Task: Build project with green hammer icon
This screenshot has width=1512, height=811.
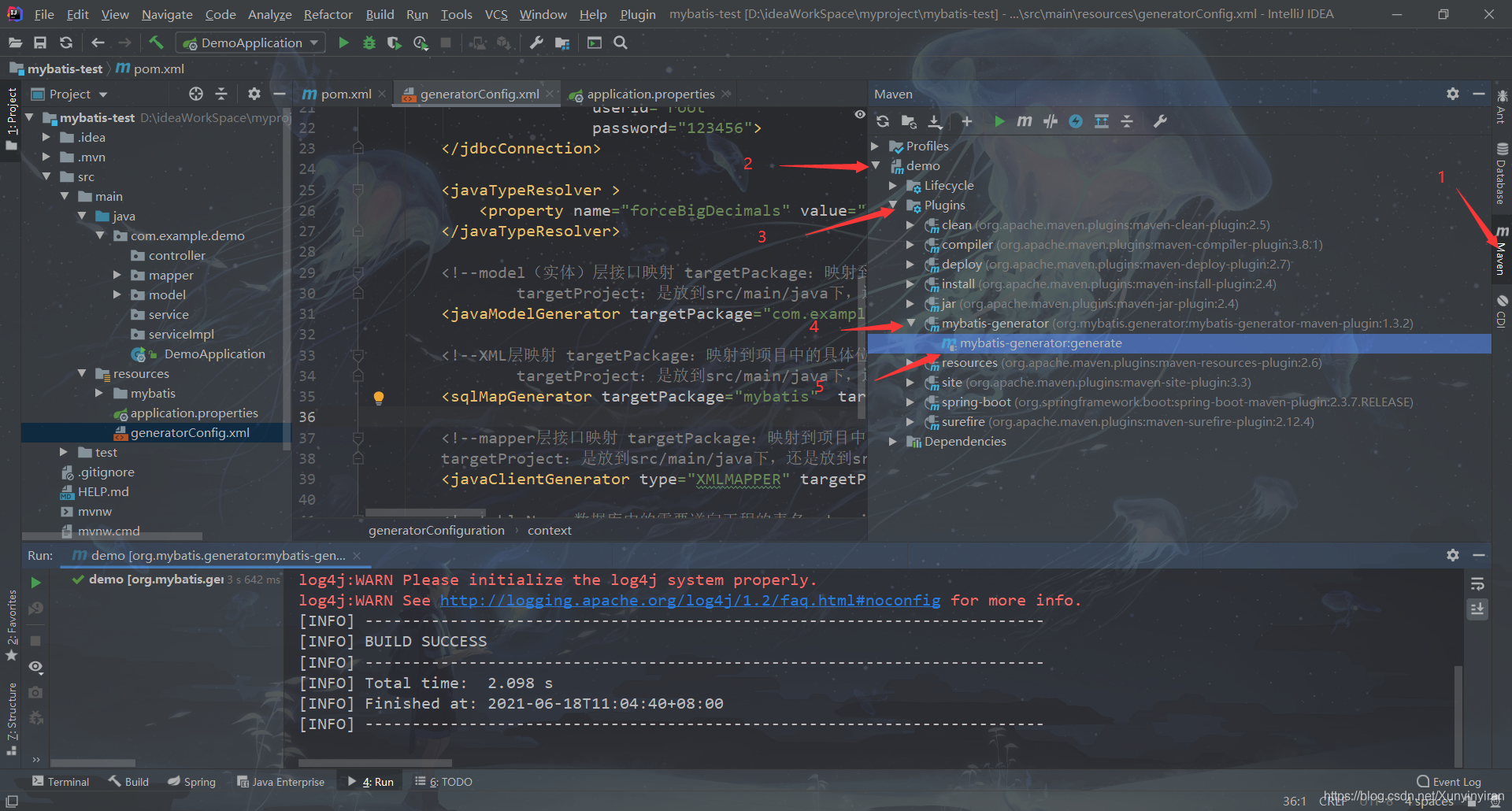Action: pyautogui.click(x=156, y=43)
